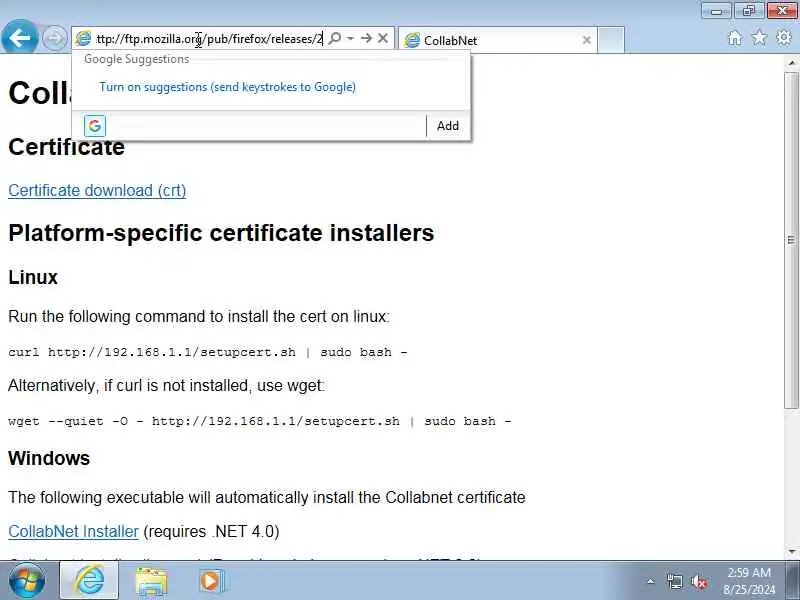Click in the URL address field
Screen dimensions: 800x600
click(209, 39)
